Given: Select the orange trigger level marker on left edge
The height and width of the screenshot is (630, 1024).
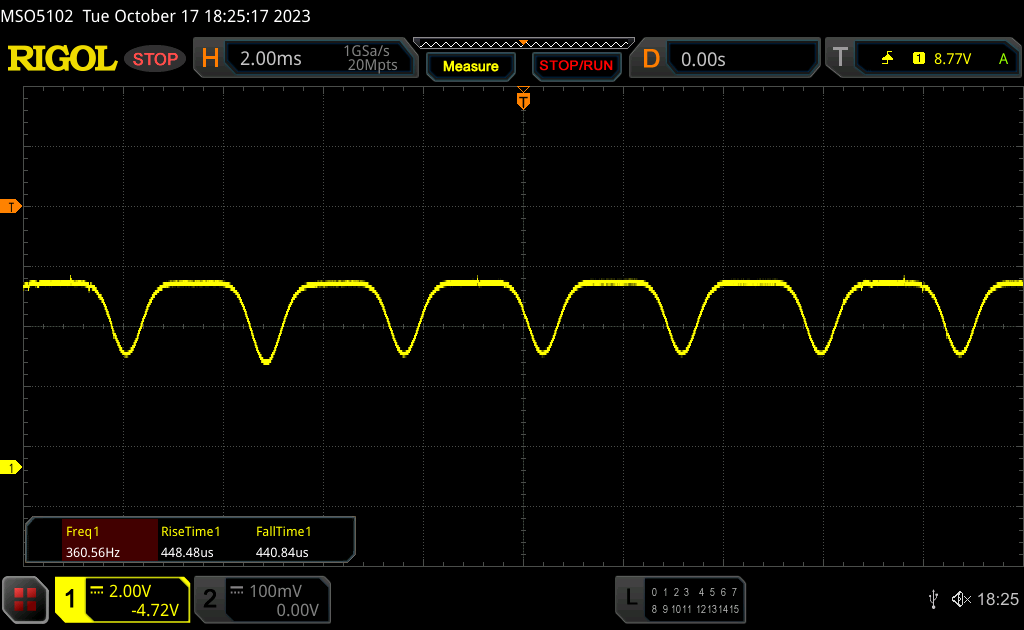Looking at the screenshot, I should 12,207.
